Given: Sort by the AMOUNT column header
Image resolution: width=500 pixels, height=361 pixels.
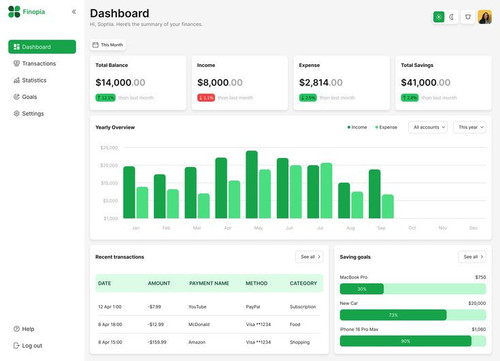Looking at the screenshot, I should pyautogui.click(x=159, y=283).
